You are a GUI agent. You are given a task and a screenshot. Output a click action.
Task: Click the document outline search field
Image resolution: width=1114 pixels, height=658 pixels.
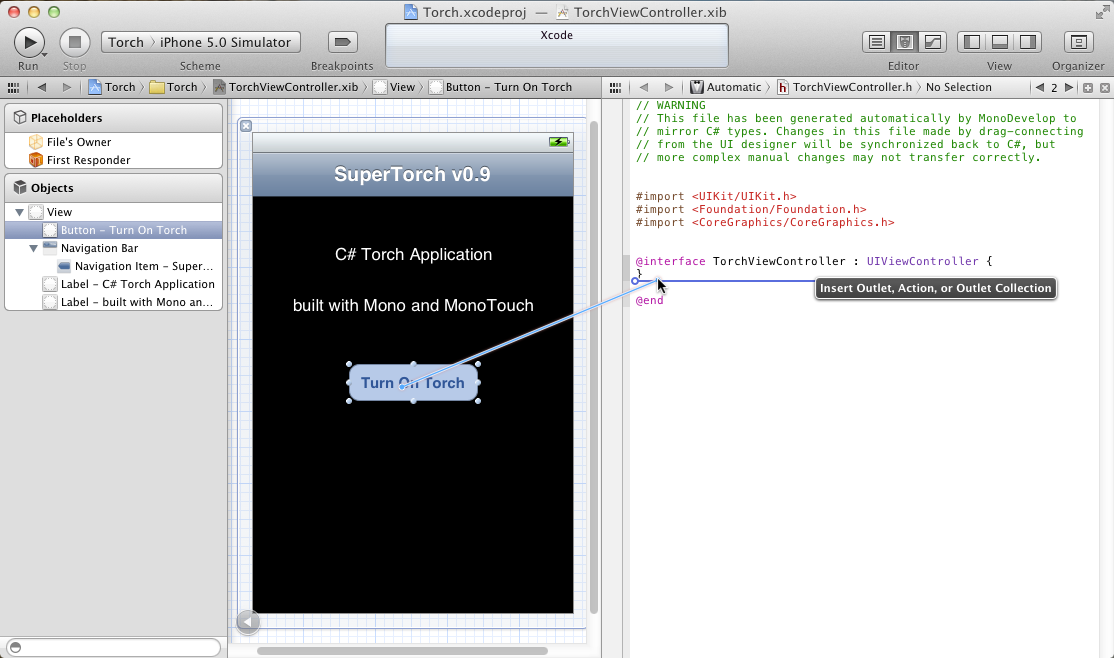click(113, 647)
